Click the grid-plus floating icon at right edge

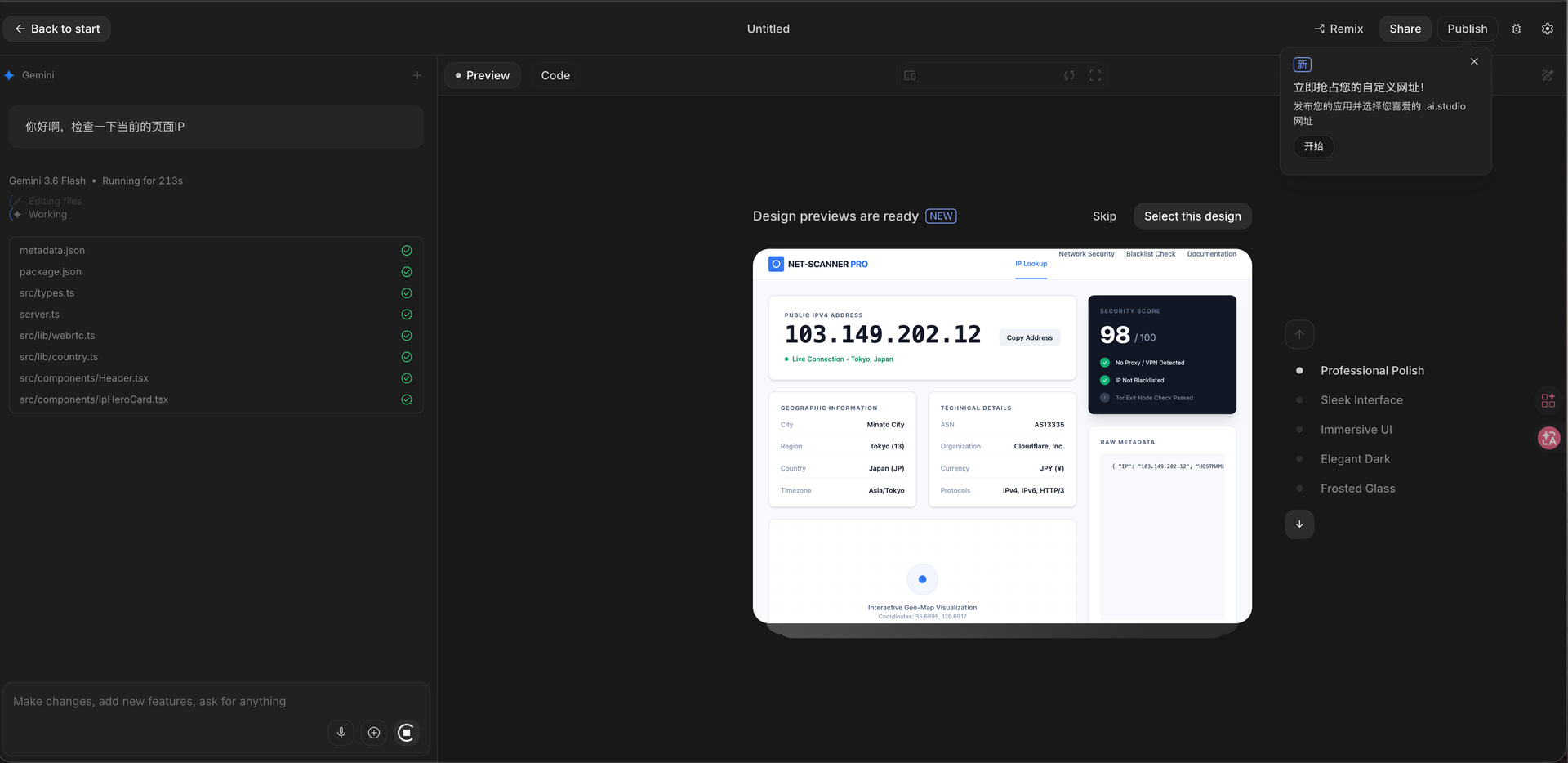pos(1548,400)
